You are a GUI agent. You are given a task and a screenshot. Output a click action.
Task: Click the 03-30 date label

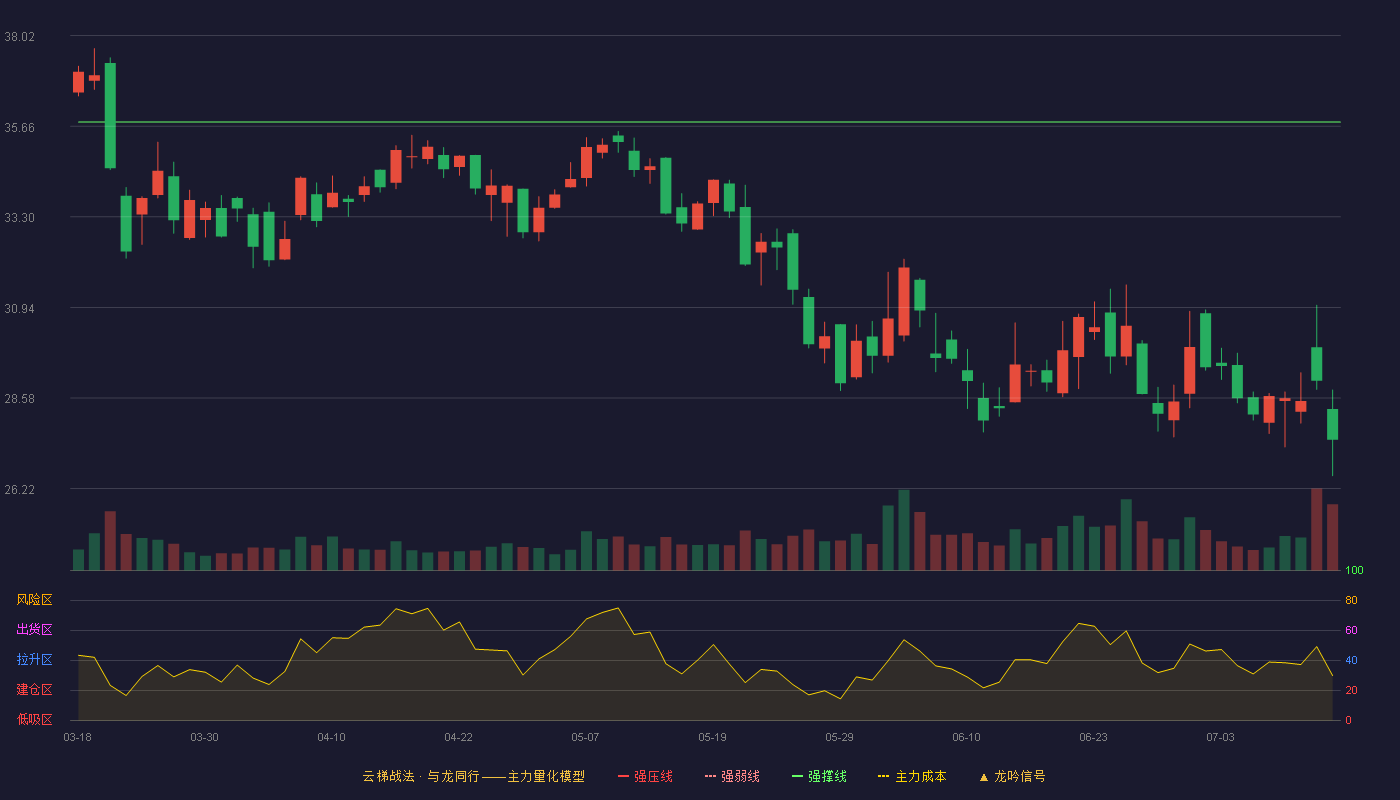204,737
